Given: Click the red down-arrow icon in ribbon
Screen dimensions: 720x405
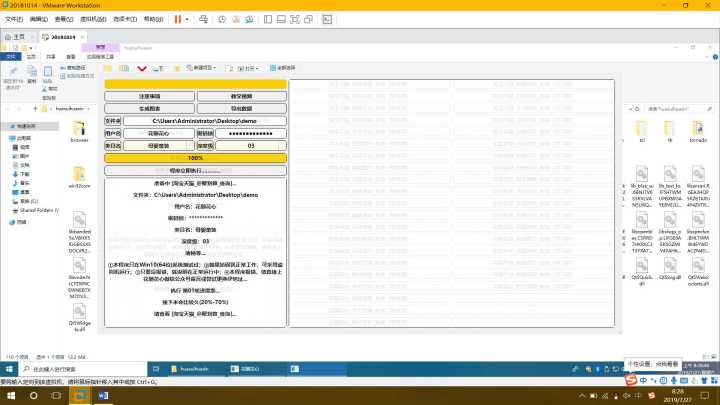Looking at the screenshot, I should tap(142, 68).
